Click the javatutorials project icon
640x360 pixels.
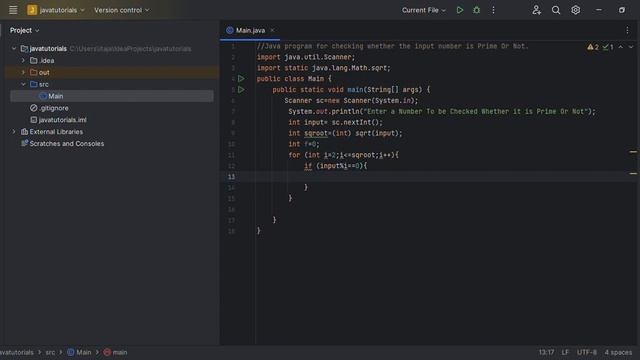(32, 10)
